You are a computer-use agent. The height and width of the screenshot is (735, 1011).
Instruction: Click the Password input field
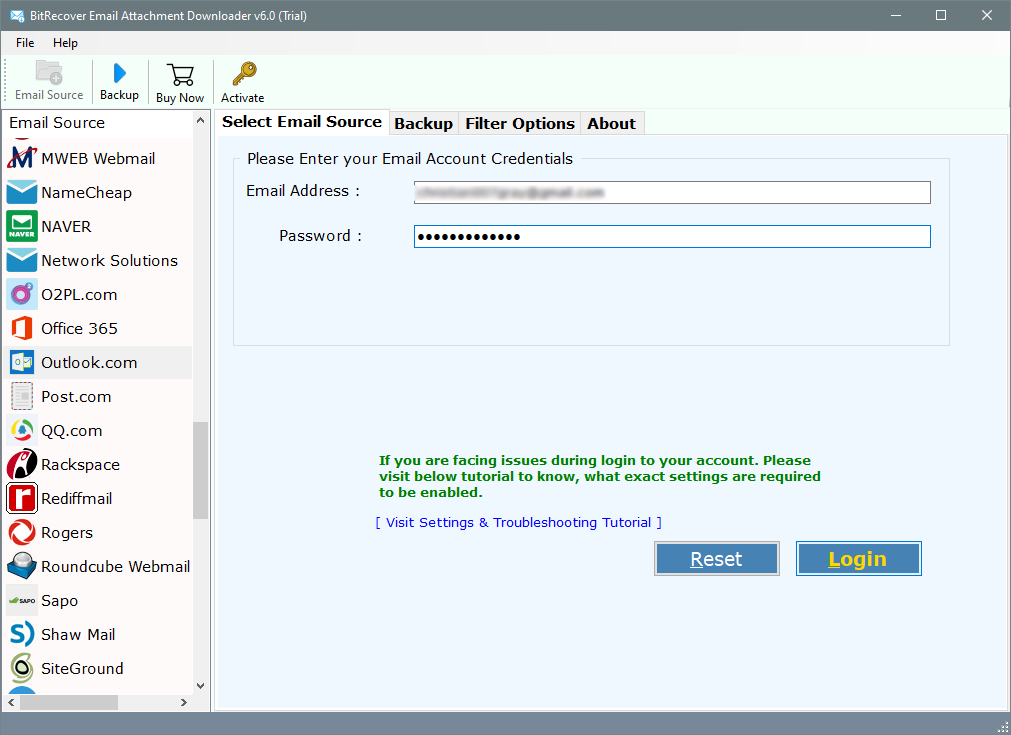coord(672,237)
